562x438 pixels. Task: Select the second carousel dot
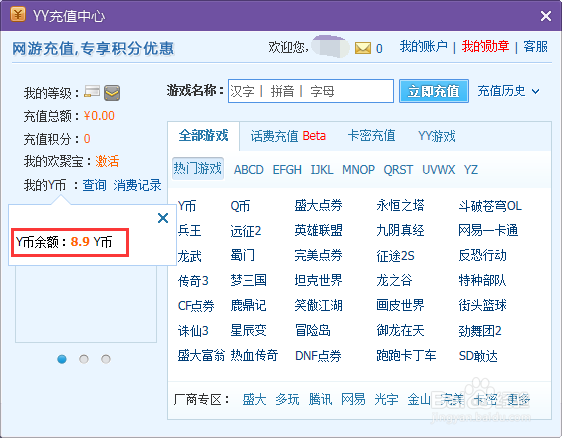click(x=84, y=359)
